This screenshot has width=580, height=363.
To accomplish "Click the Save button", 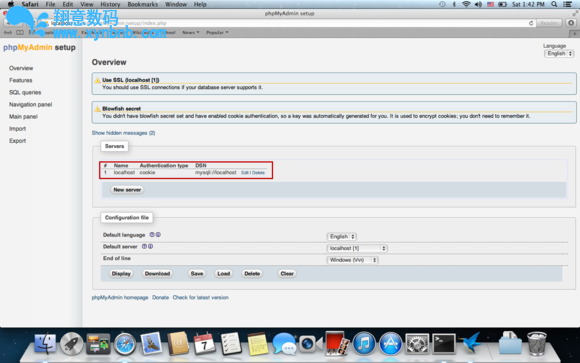I will (197, 274).
